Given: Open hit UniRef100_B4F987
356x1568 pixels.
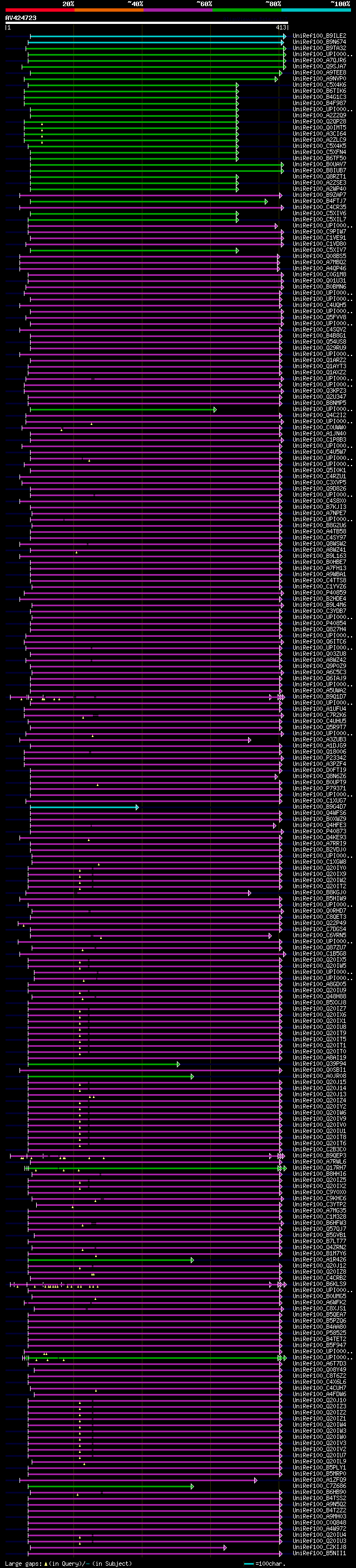Looking at the screenshot, I should pos(319,103).
